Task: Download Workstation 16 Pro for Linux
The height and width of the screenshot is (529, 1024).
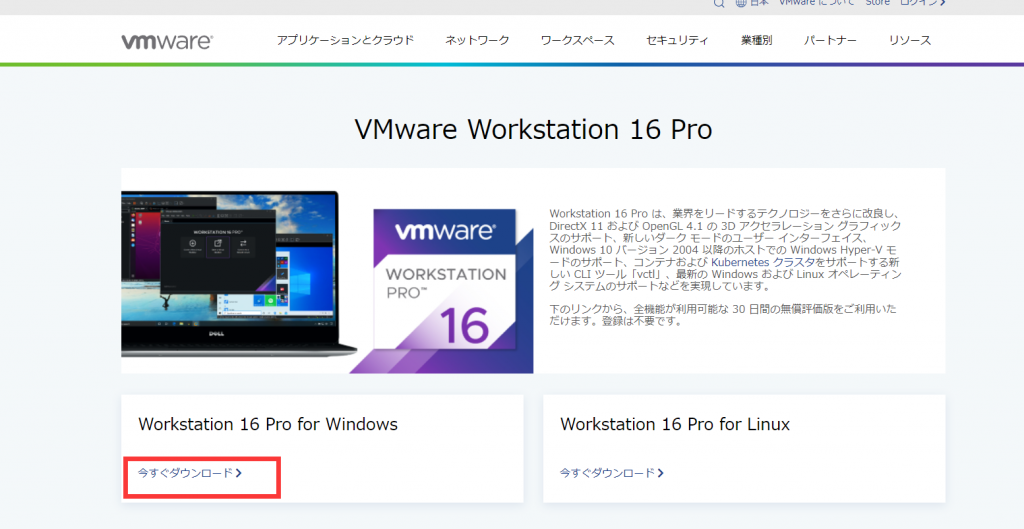Action: 611,473
